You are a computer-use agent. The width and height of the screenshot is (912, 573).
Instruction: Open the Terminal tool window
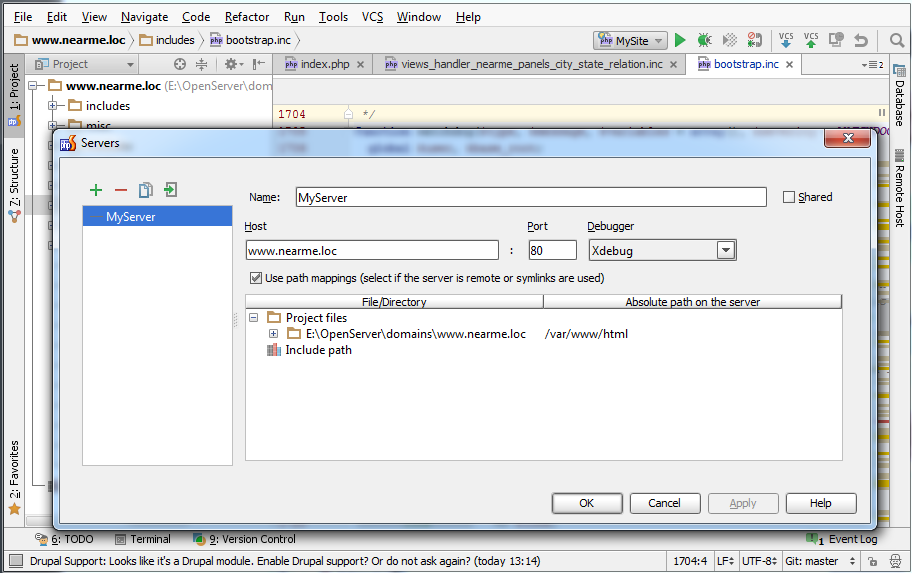(x=143, y=539)
